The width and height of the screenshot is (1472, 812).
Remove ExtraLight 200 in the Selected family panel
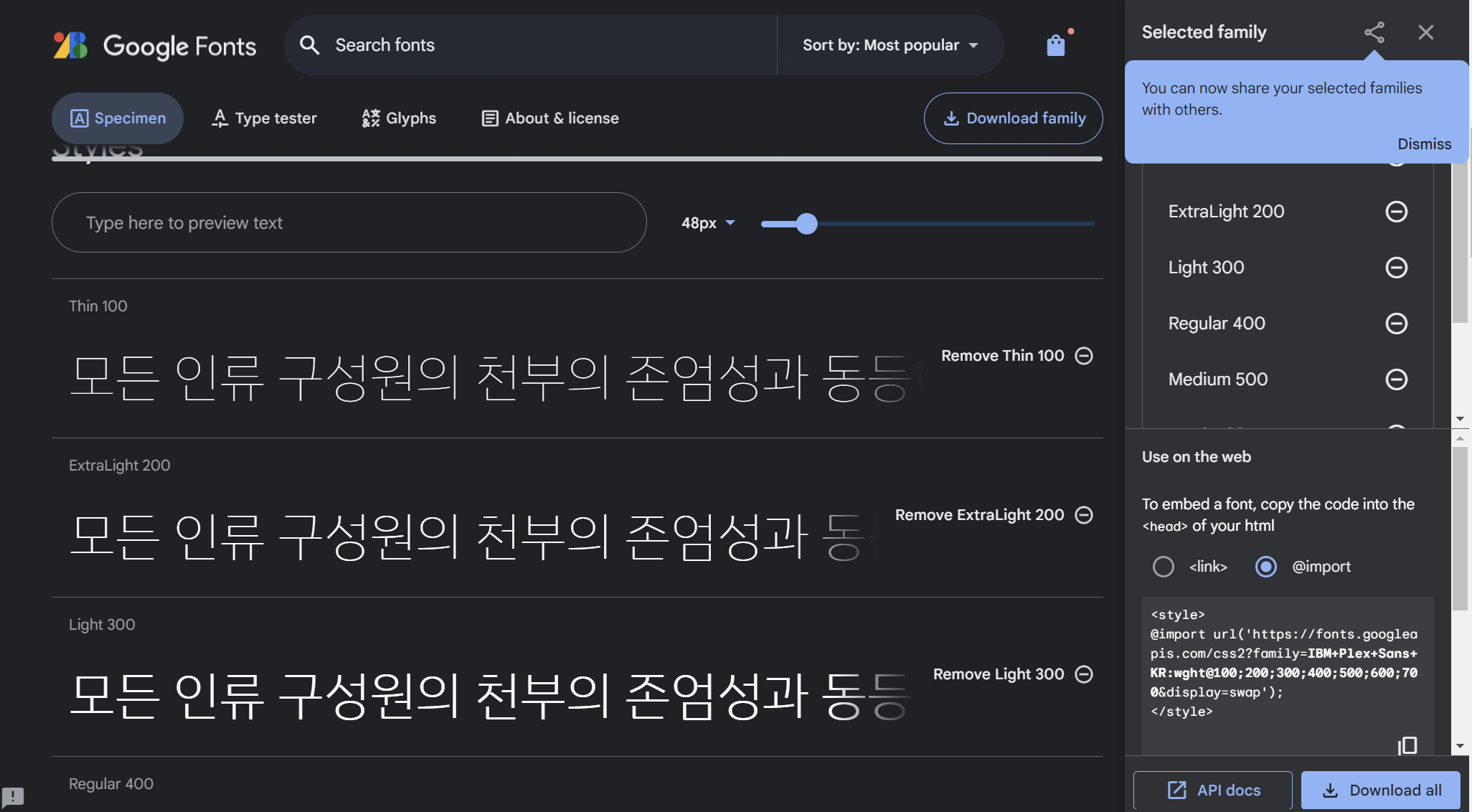coord(1397,212)
